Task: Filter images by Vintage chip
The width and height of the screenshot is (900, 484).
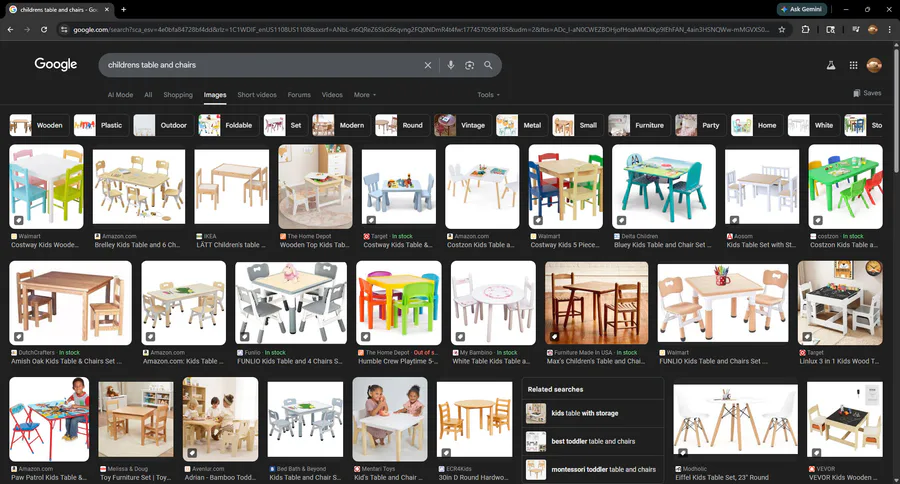Action: point(462,125)
